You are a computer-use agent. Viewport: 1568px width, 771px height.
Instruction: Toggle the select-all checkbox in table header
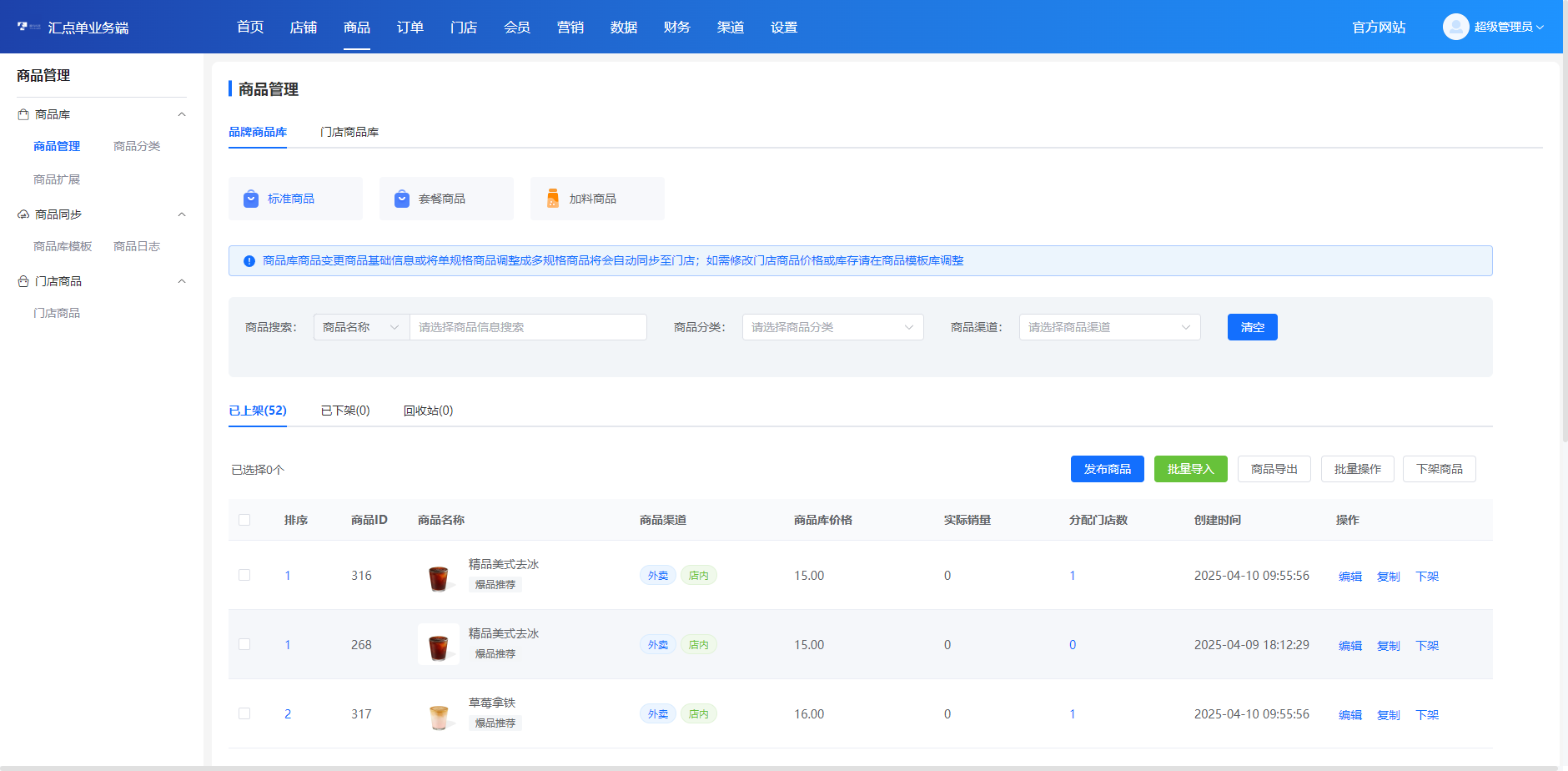pos(244,520)
